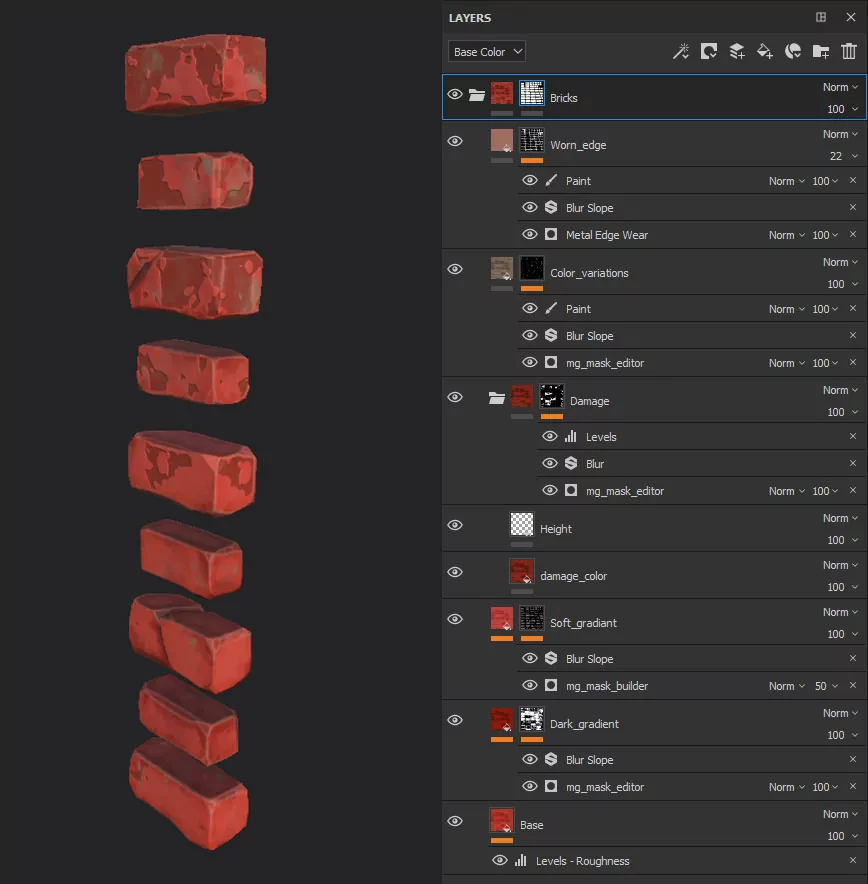The width and height of the screenshot is (868, 884).
Task: Toggle visibility of the Damage folder
Action: pyautogui.click(x=455, y=397)
